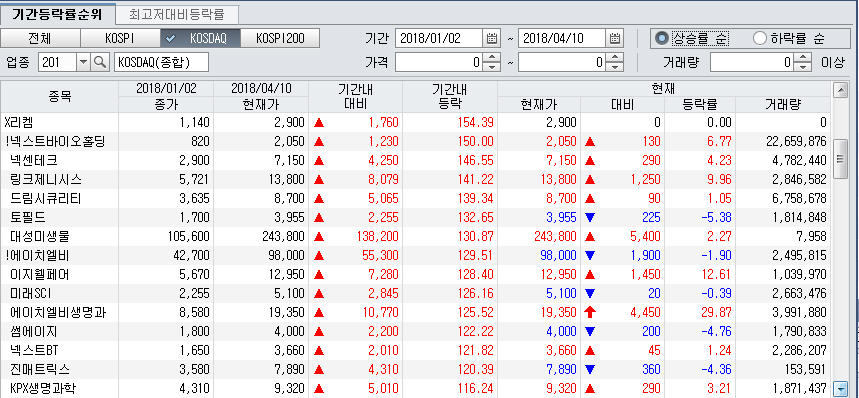Viewport: 859px width, 398px height.
Task: Sort by the 기간내 대비 column header
Action: click(x=355, y=97)
